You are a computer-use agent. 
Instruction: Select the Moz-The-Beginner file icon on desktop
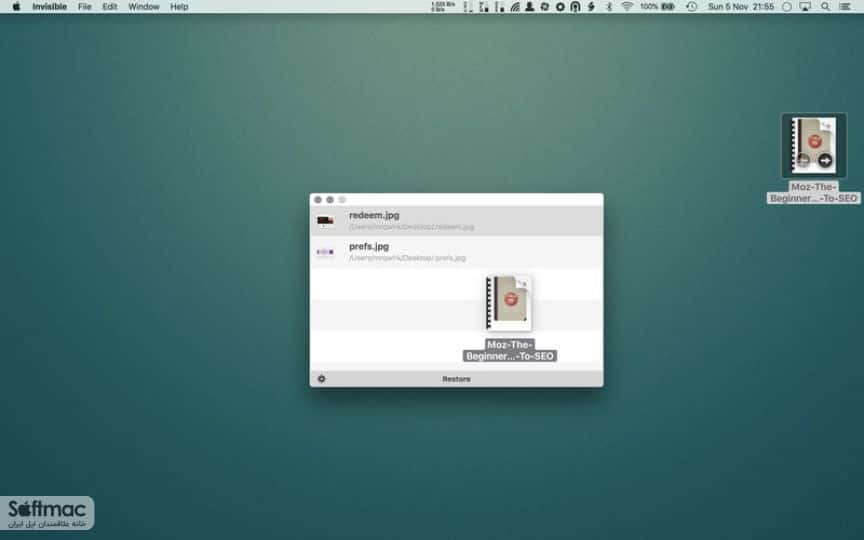pyautogui.click(x=814, y=145)
